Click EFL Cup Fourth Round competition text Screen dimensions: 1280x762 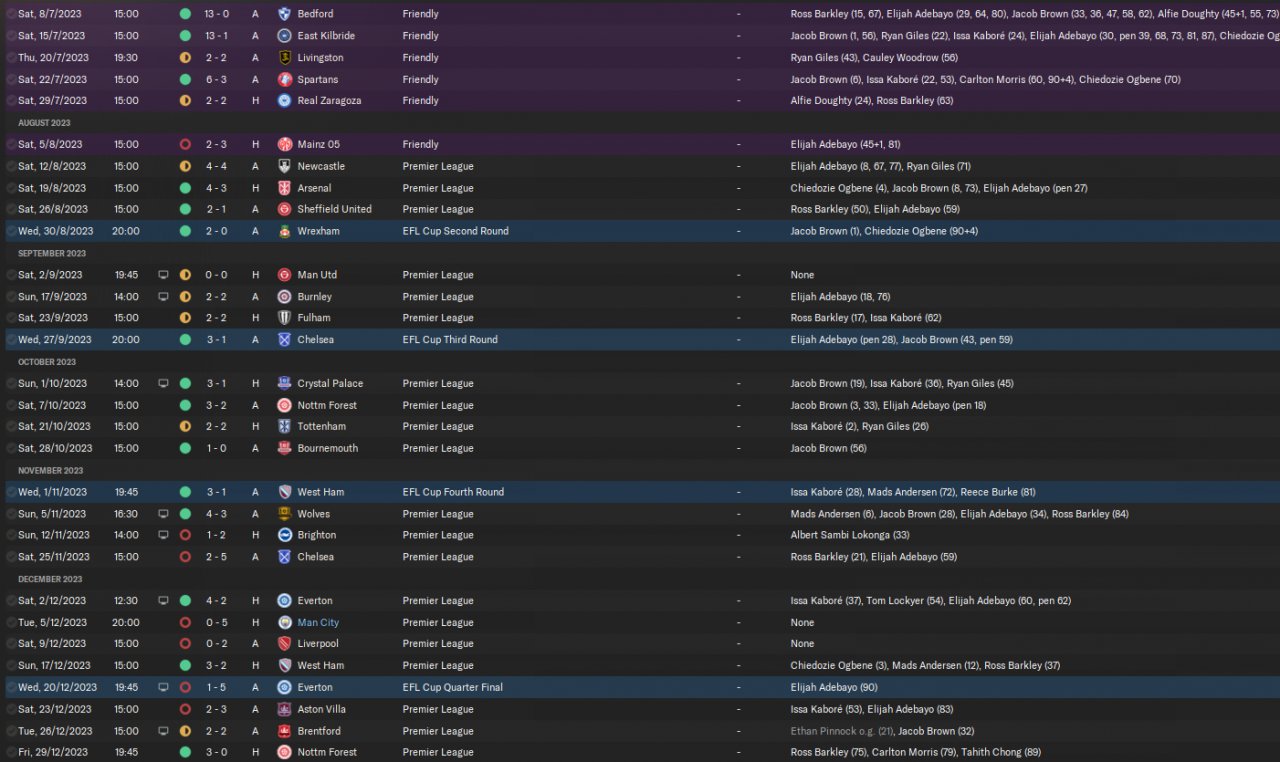(x=453, y=493)
